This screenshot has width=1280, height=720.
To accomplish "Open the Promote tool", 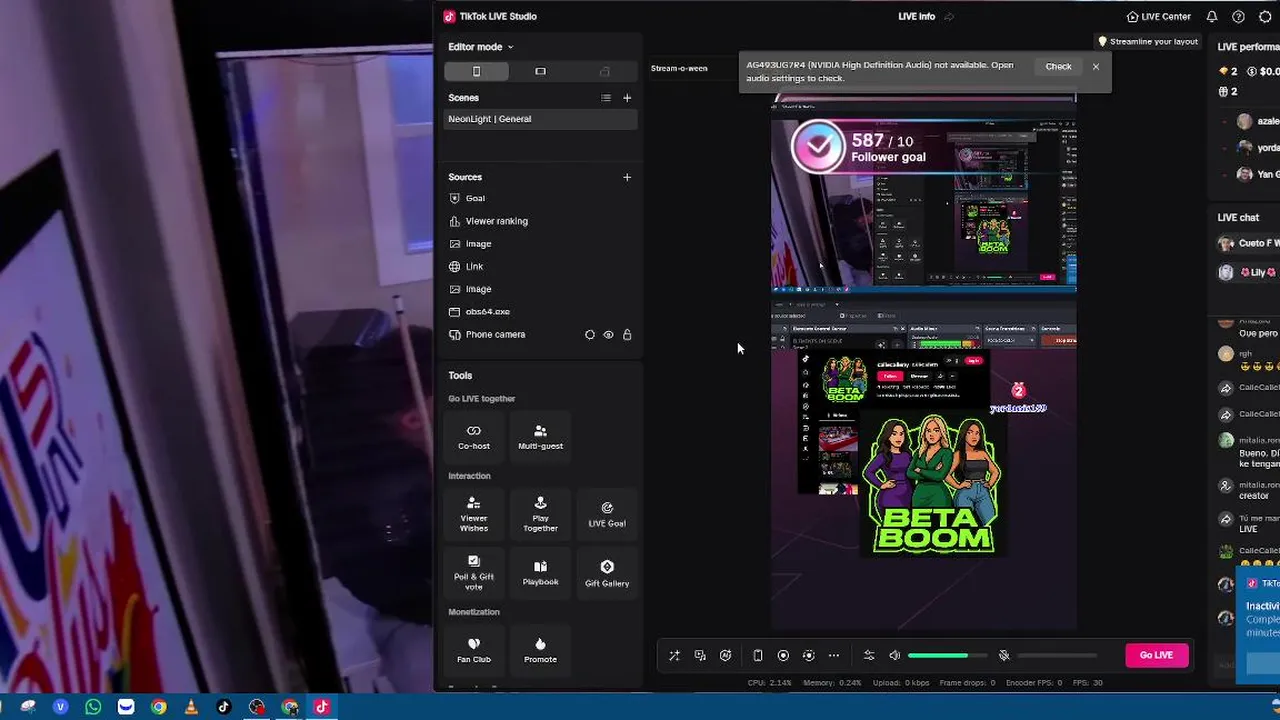I will click(540, 649).
